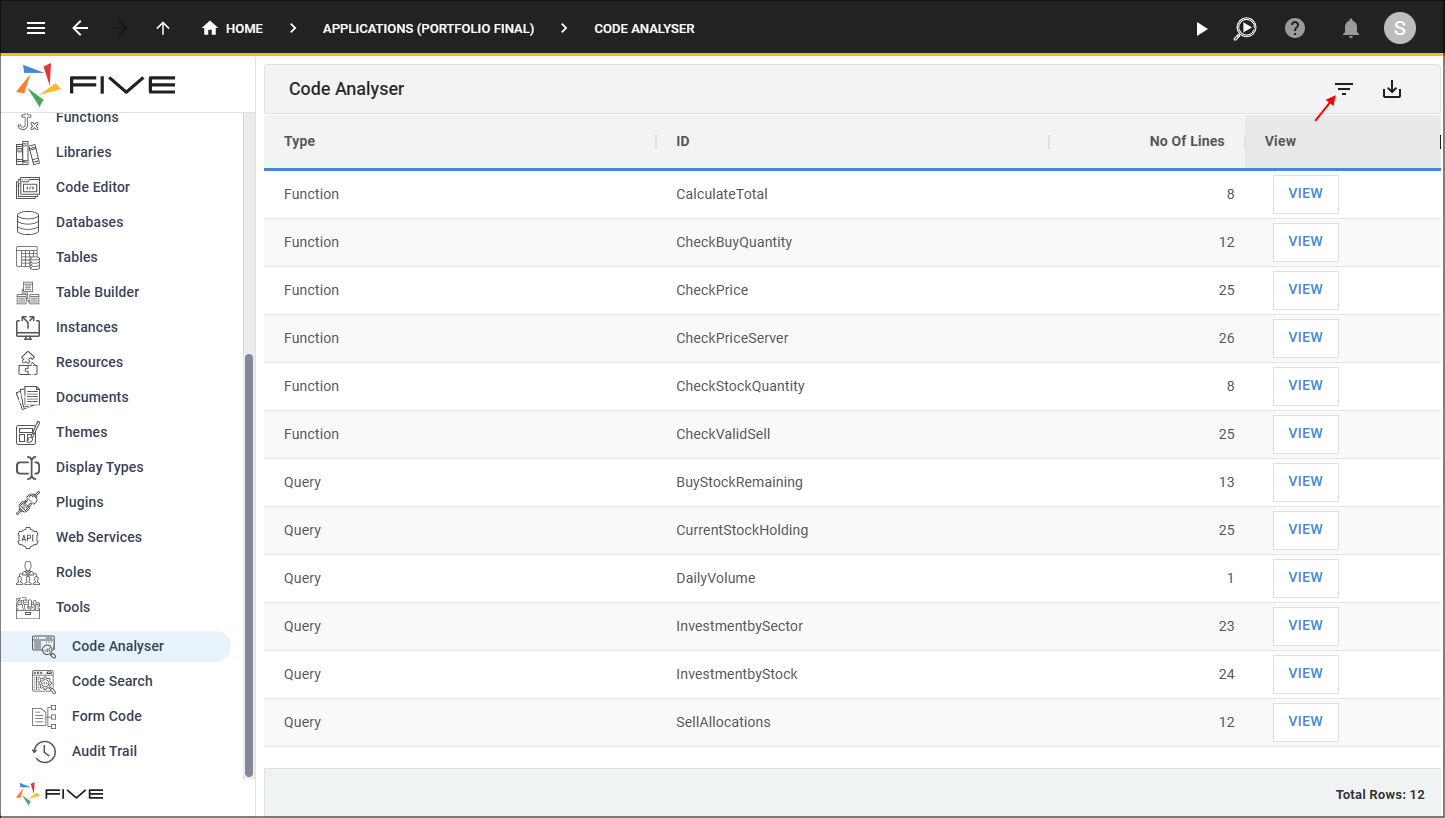Click the Home icon in breadcrumb
The image size is (1445, 818).
(x=210, y=28)
